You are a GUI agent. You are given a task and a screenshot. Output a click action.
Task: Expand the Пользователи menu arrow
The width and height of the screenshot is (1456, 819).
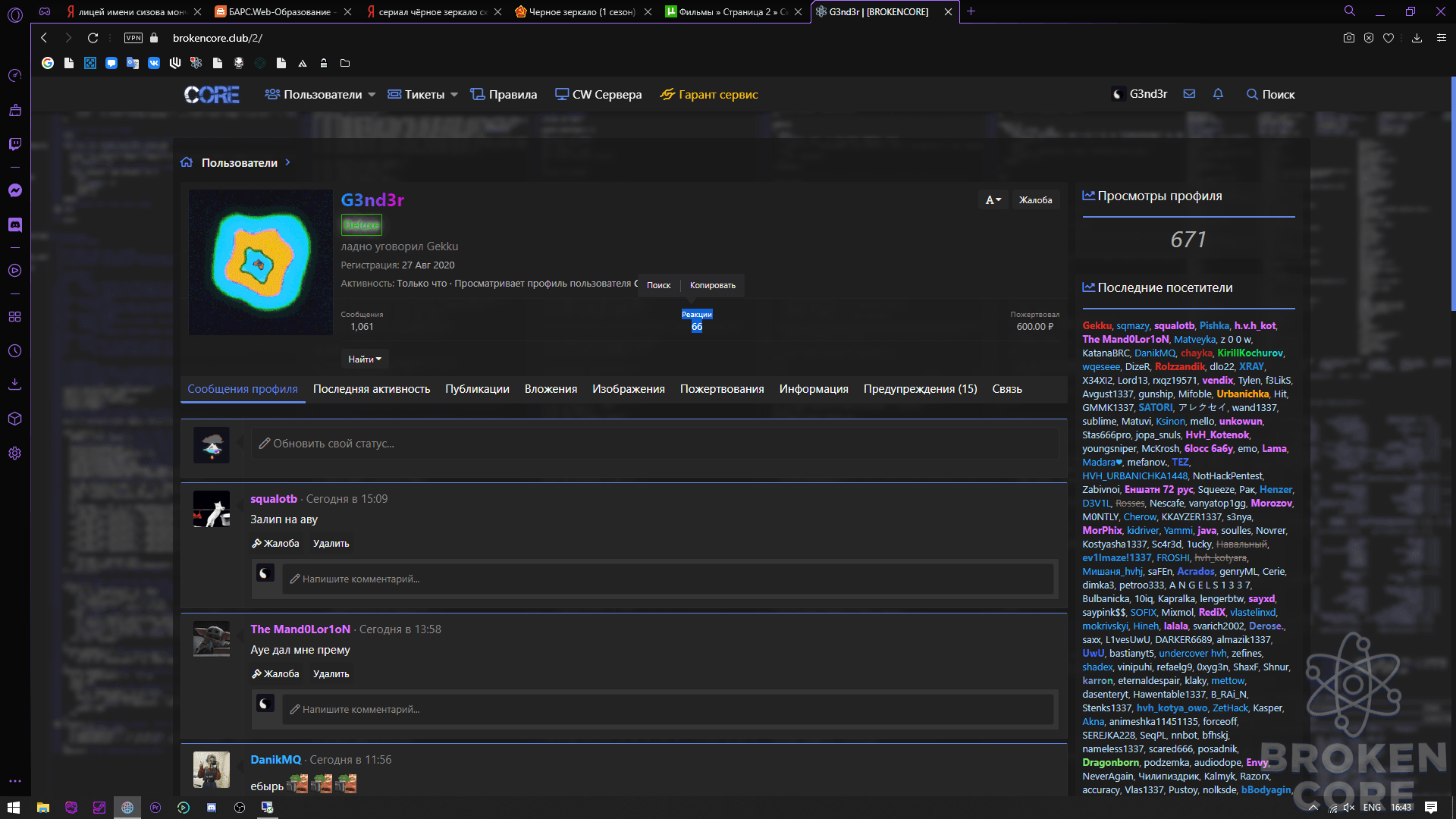tap(372, 95)
